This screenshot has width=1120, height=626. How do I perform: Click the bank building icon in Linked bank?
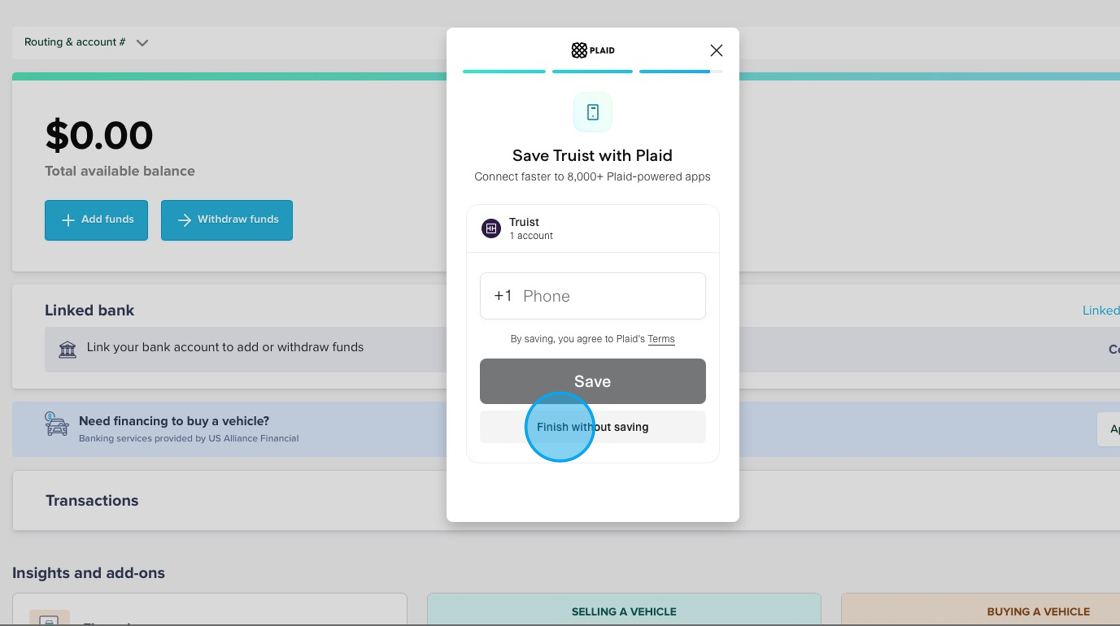(x=67, y=349)
